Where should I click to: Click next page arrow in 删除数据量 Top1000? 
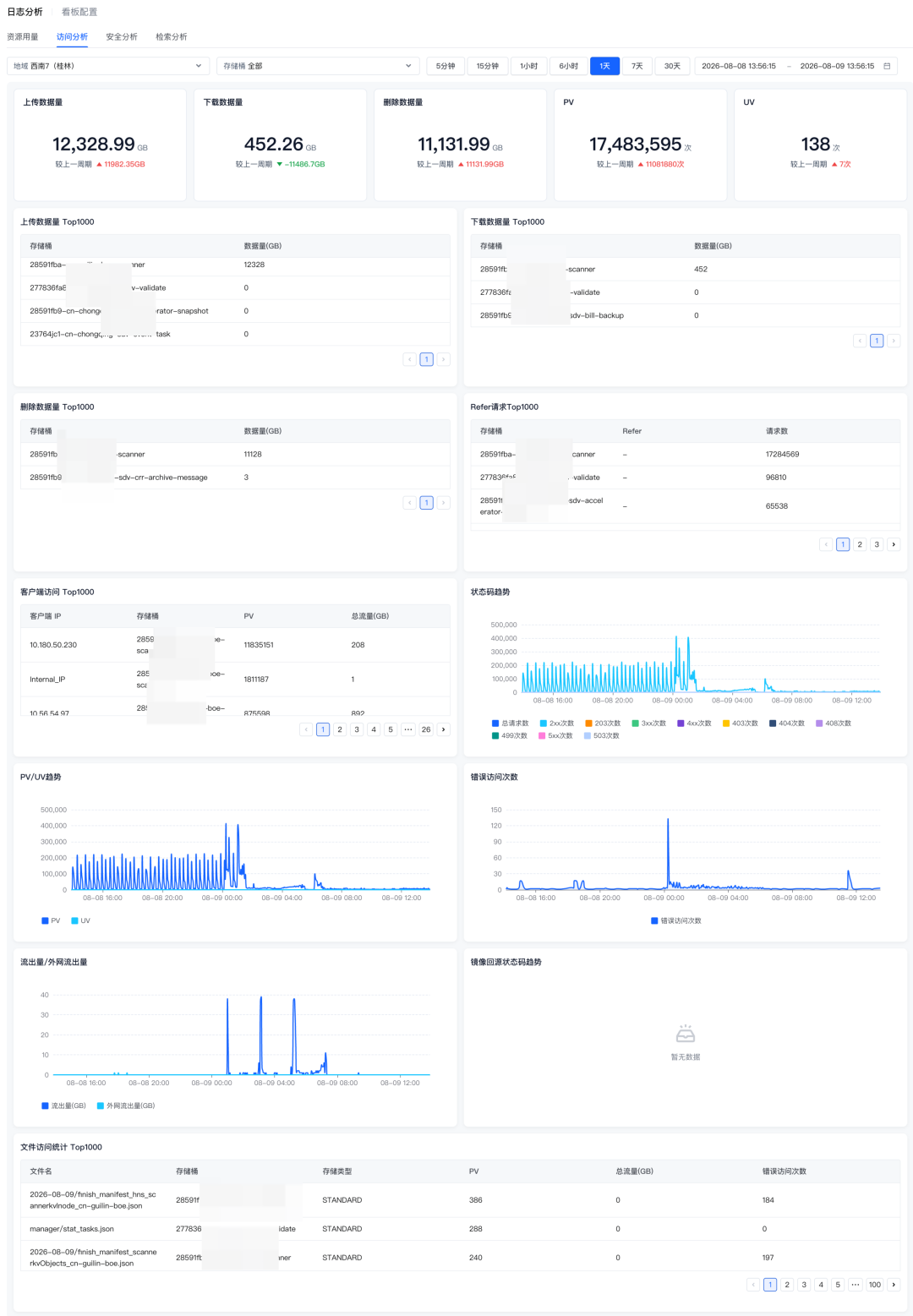(443, 503)
